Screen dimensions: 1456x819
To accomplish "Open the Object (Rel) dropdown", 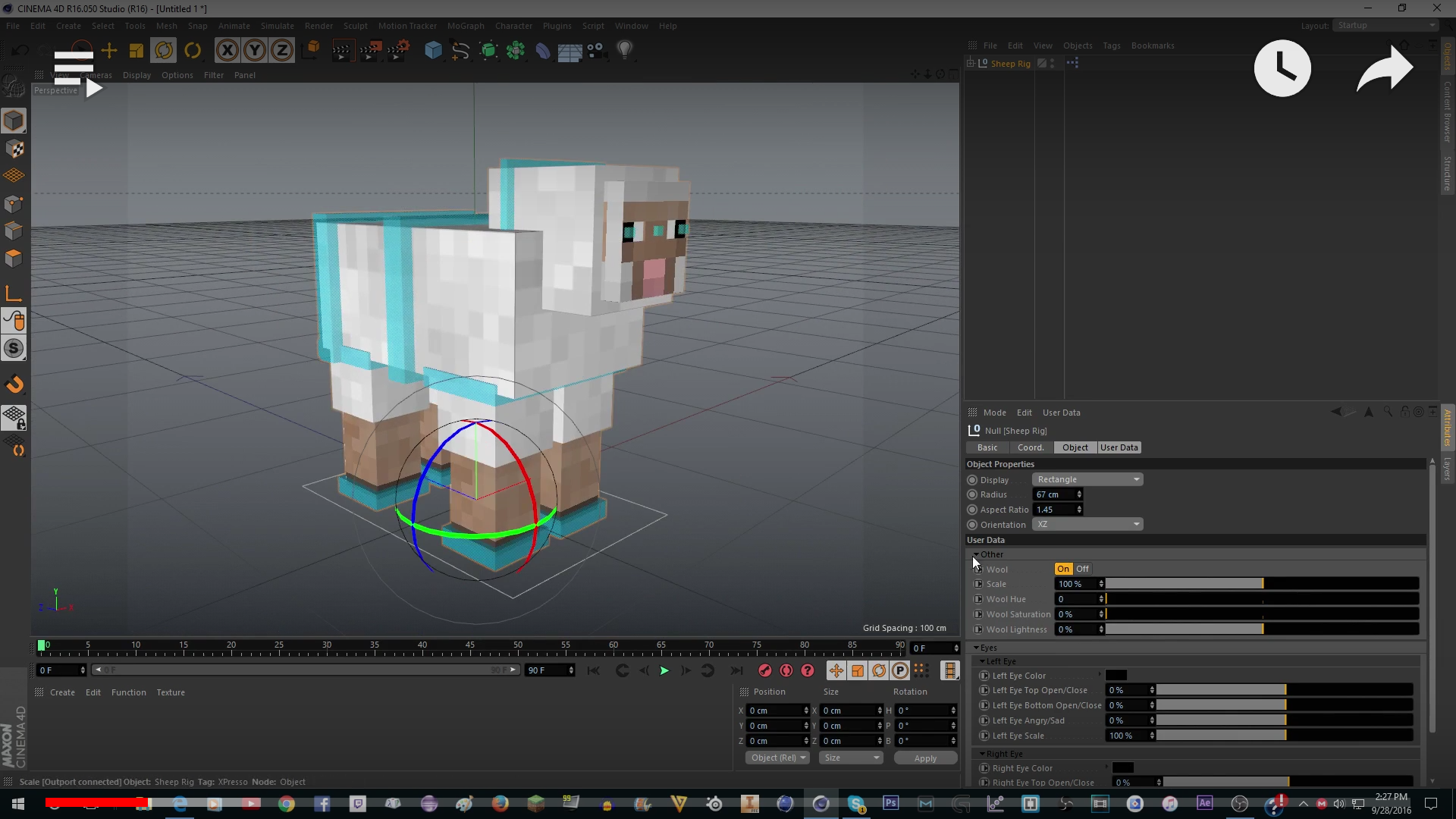I will click(x=777, y=758).
